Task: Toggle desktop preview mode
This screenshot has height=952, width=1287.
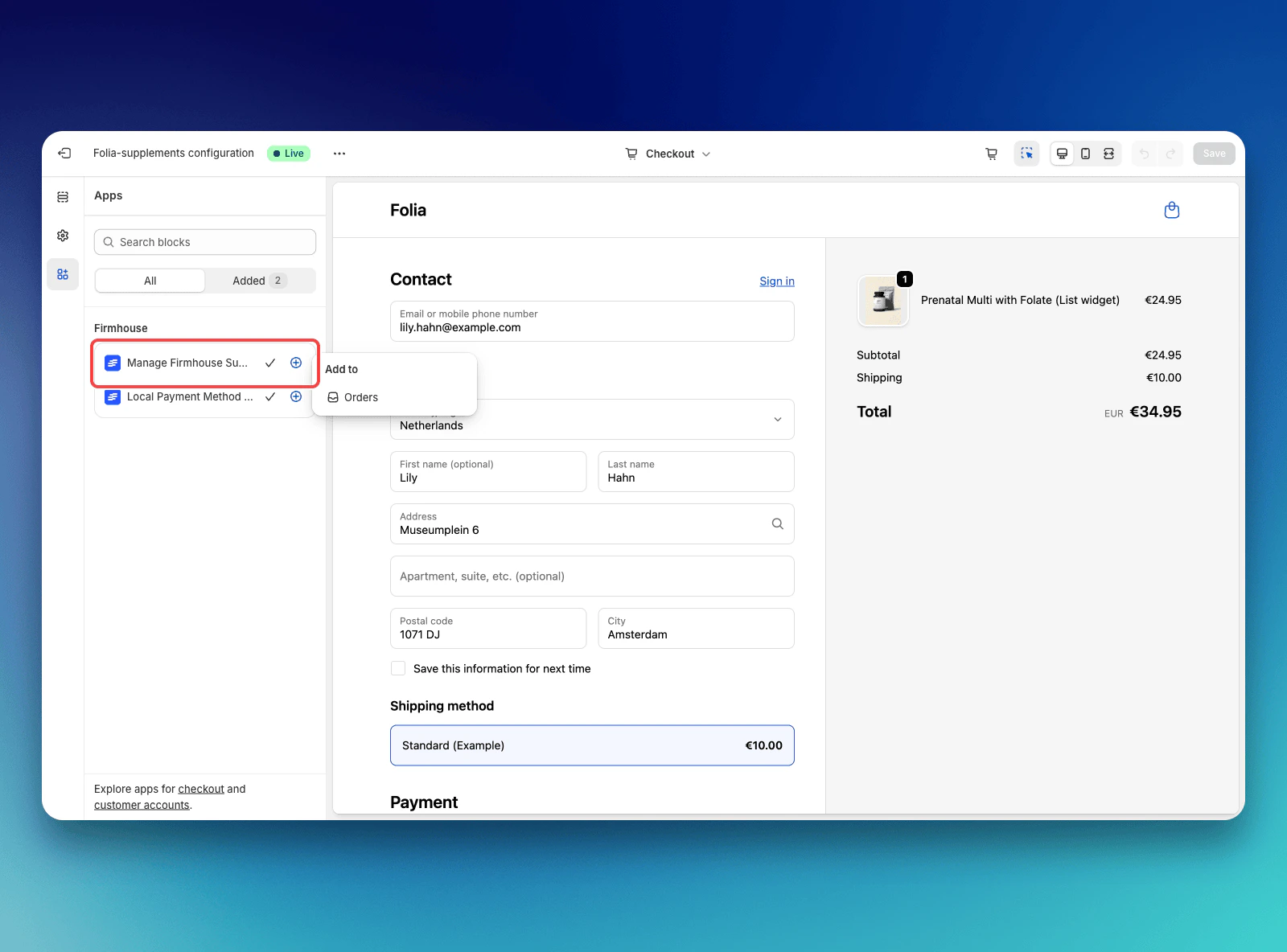Action: 1062,153
